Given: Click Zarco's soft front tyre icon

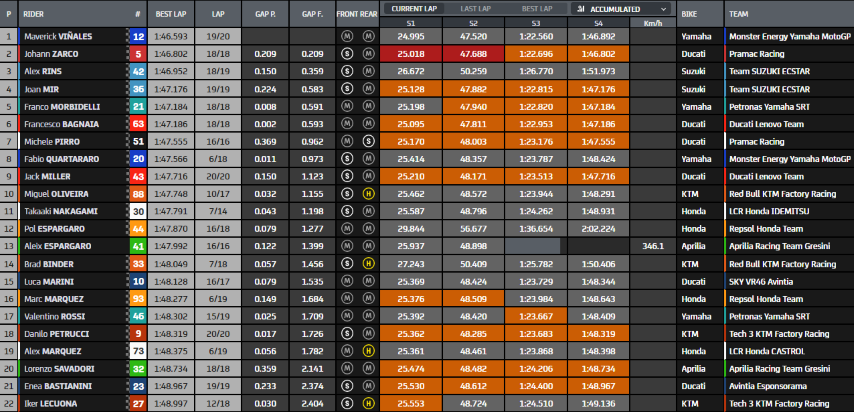Looking at the screenshot, I should tap(347, 53).
